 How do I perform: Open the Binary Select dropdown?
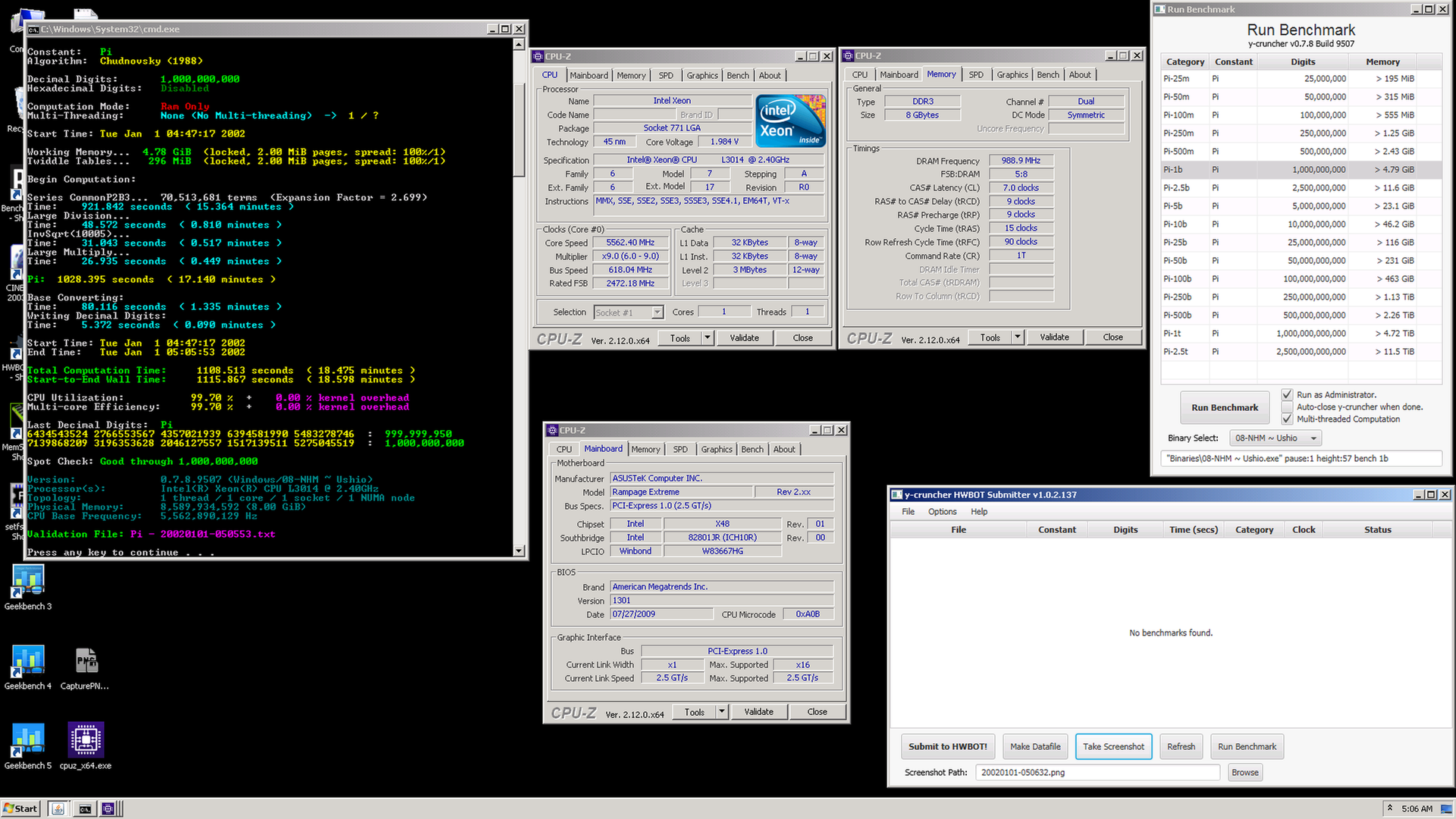click(x=1276, y=438)
